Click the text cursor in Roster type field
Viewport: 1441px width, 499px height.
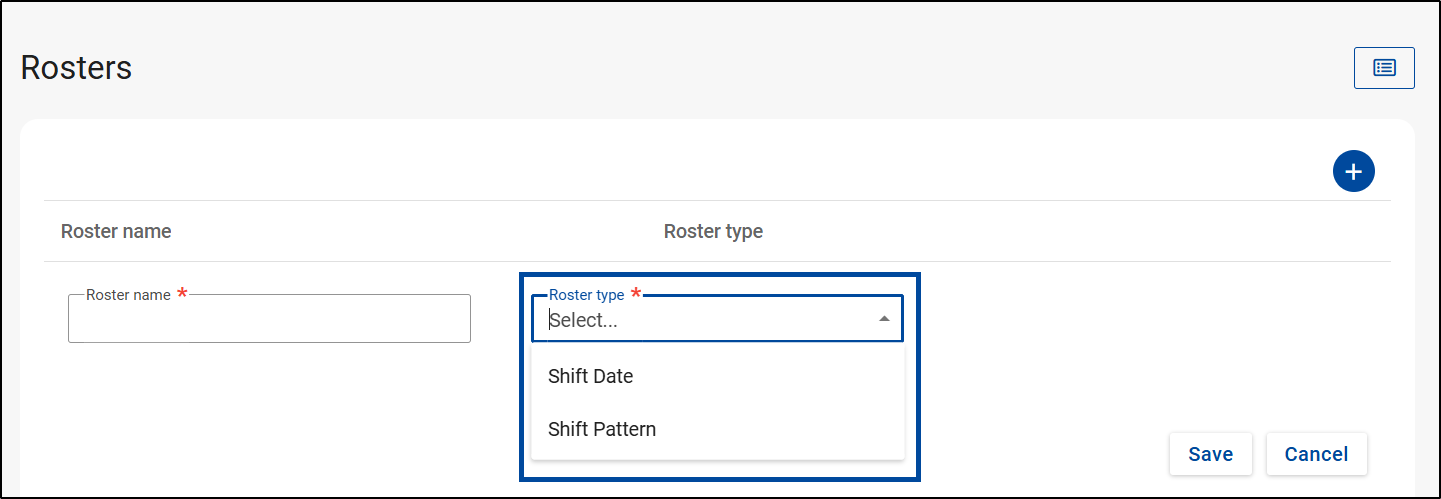tap(549, 320)
